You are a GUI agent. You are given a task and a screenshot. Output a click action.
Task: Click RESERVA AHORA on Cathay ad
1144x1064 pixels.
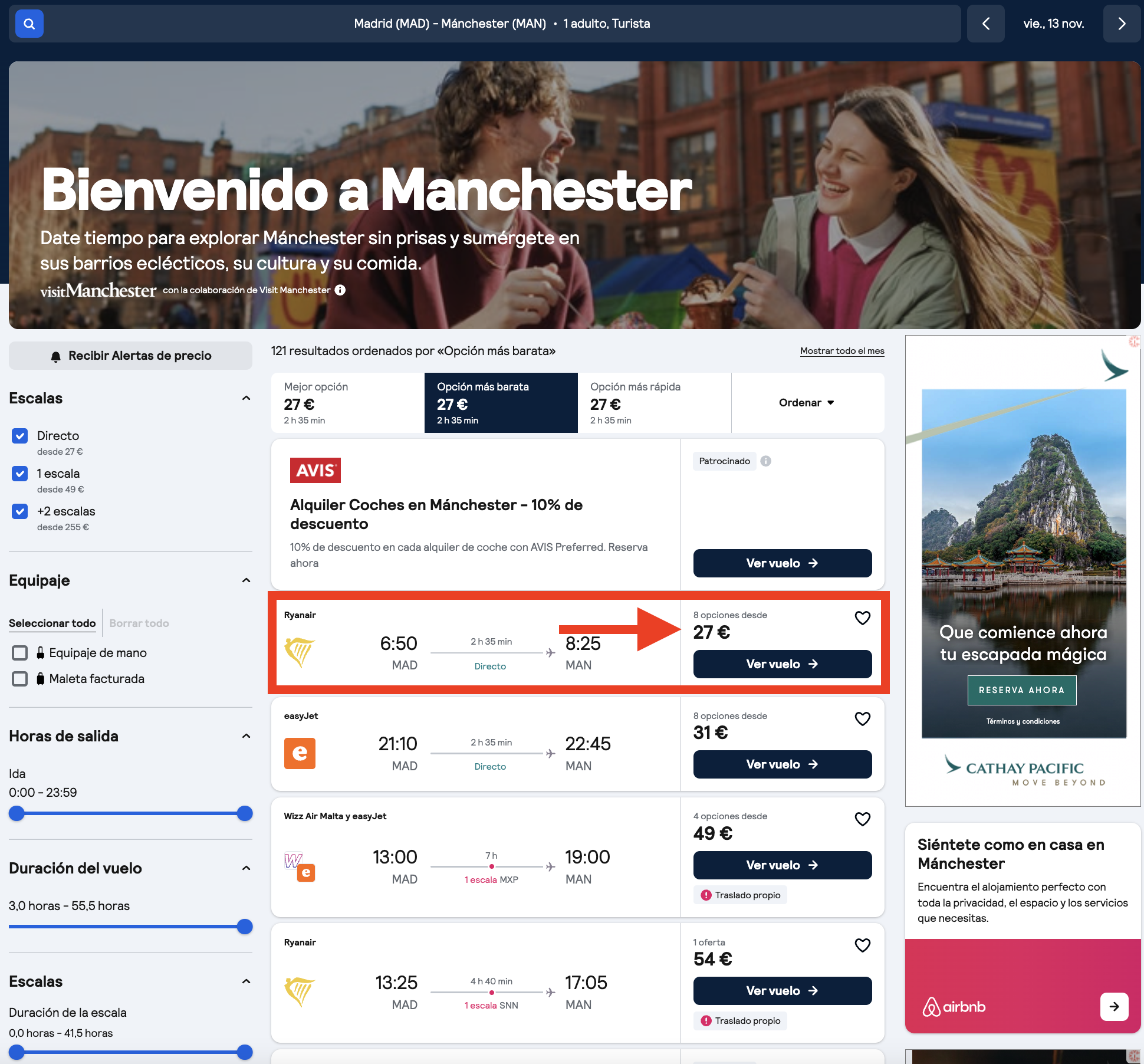(x=1022, y=690)
